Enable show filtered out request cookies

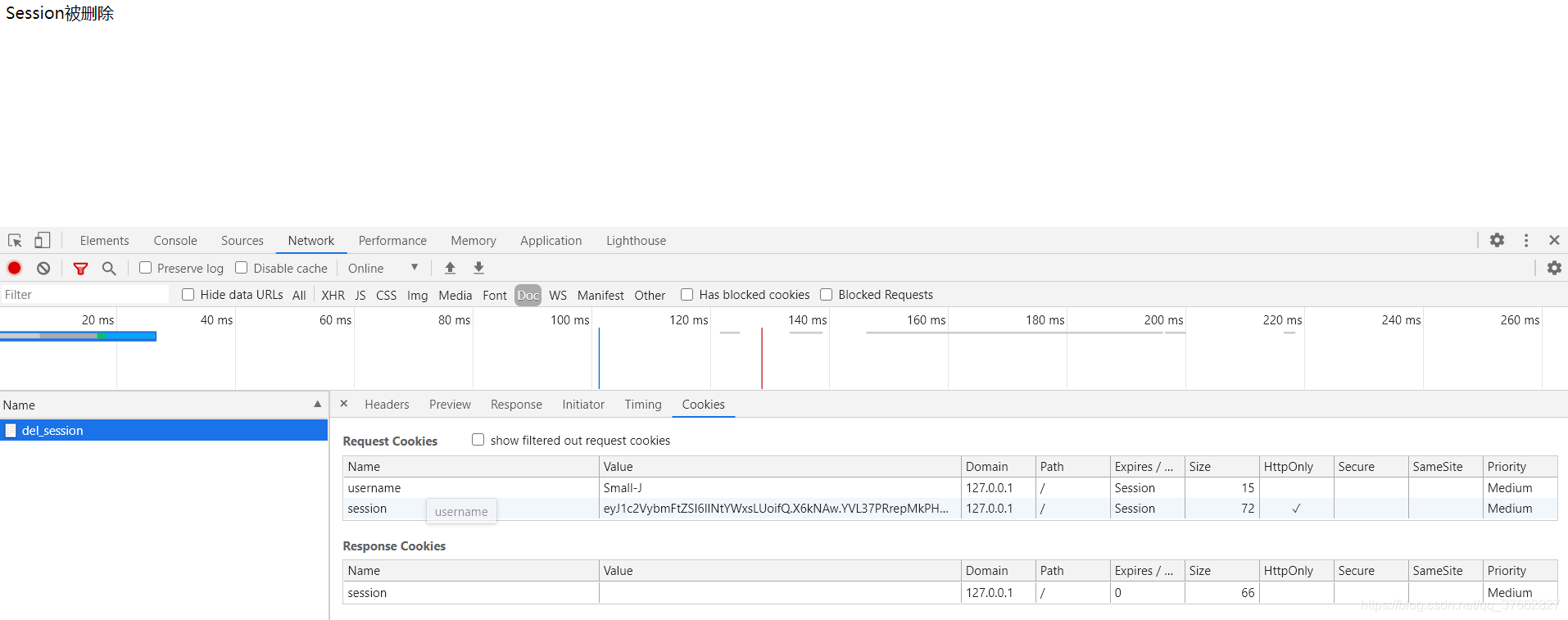[x=478, y=440]
